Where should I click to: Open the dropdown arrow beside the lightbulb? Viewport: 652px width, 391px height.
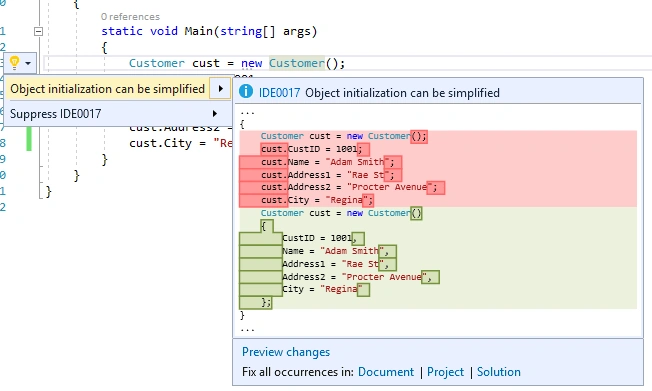click(28, 64)
